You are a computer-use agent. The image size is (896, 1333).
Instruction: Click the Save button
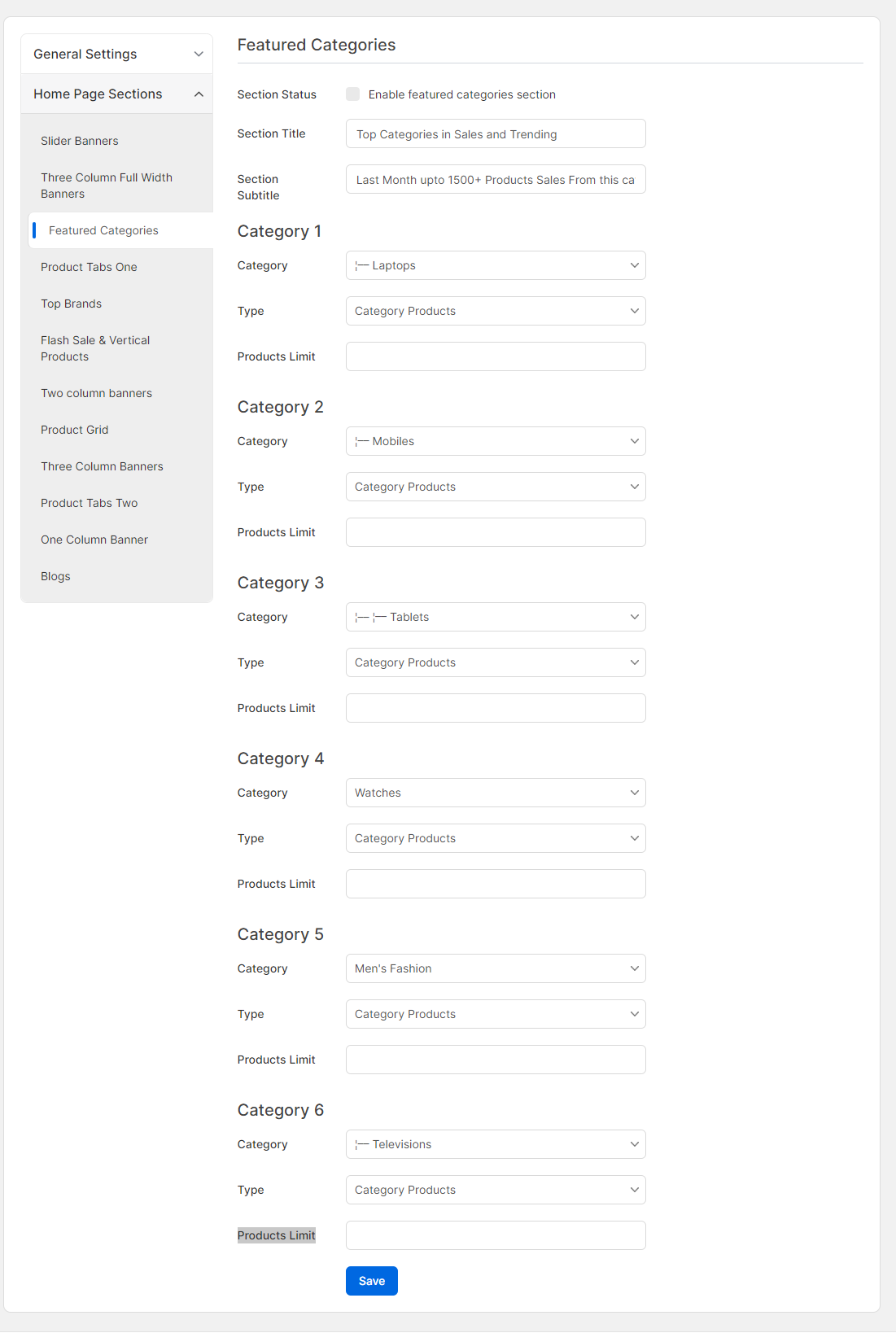pyautogui.click(x=371, y=1281)
